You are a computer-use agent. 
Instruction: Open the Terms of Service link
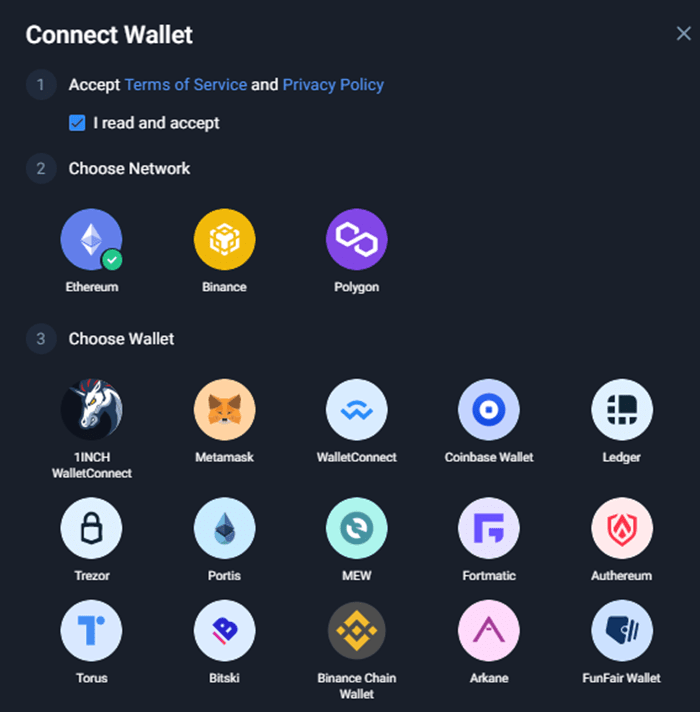click(x=186, y=85)
